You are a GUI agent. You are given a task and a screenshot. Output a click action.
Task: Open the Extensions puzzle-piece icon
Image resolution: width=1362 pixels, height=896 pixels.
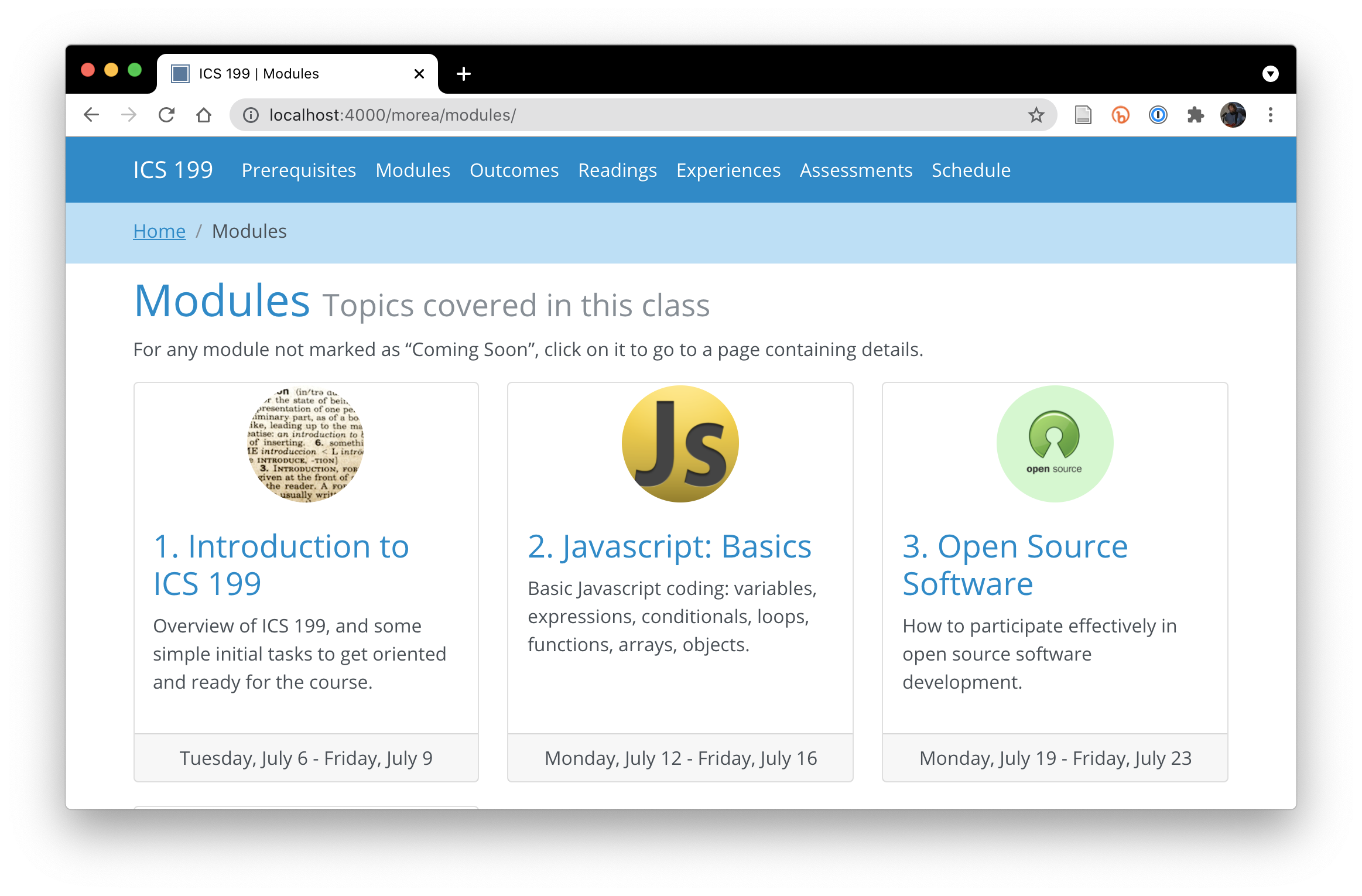(1195, 115)
